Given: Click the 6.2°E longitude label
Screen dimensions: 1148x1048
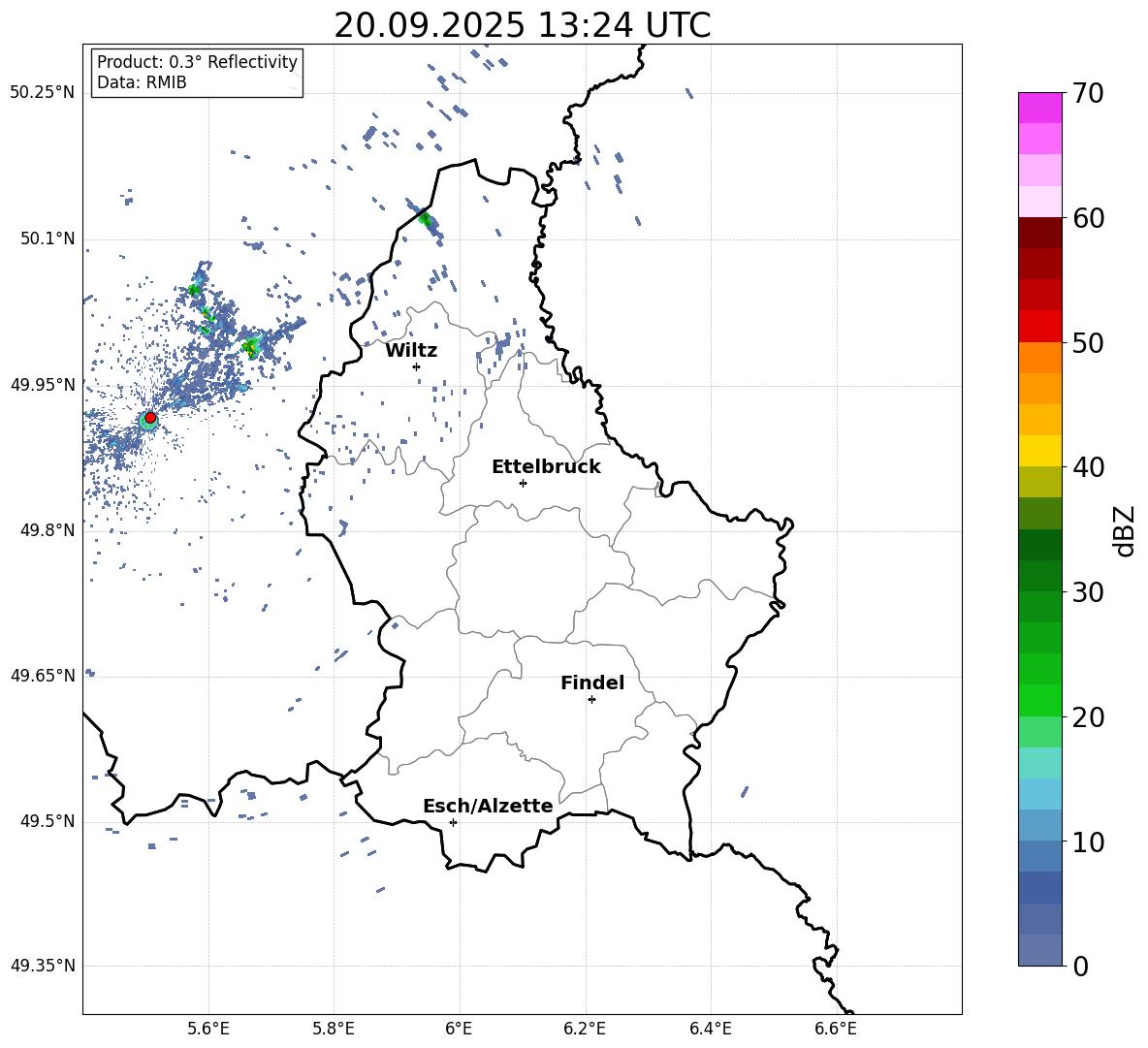Looking at the screenshot, I should pyautogui.click(x=585, y=1029).
